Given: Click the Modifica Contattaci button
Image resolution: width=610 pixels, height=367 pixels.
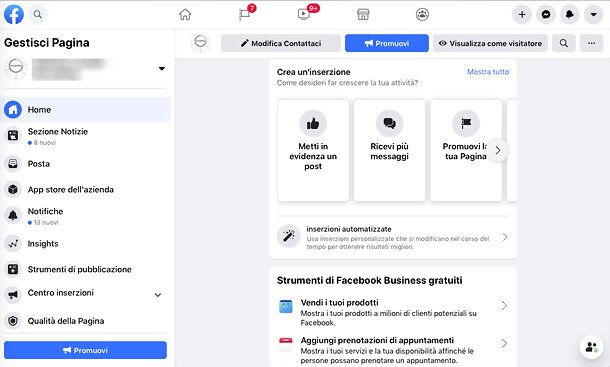Looking at the screenshot, I should click(x=281, y=43).
